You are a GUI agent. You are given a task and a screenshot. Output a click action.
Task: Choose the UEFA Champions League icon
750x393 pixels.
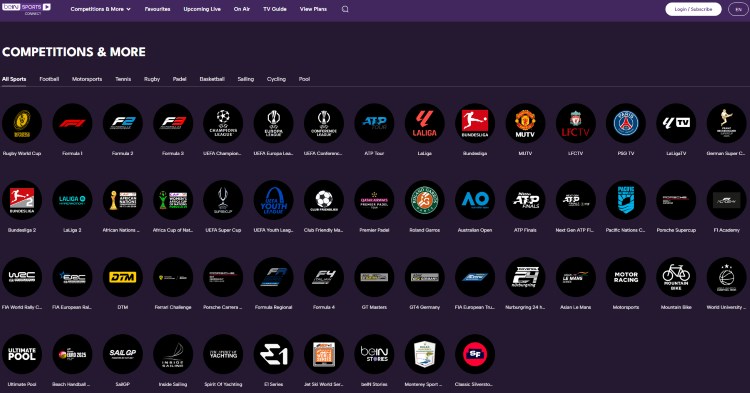pyautogui.click(x=223, y=123)
